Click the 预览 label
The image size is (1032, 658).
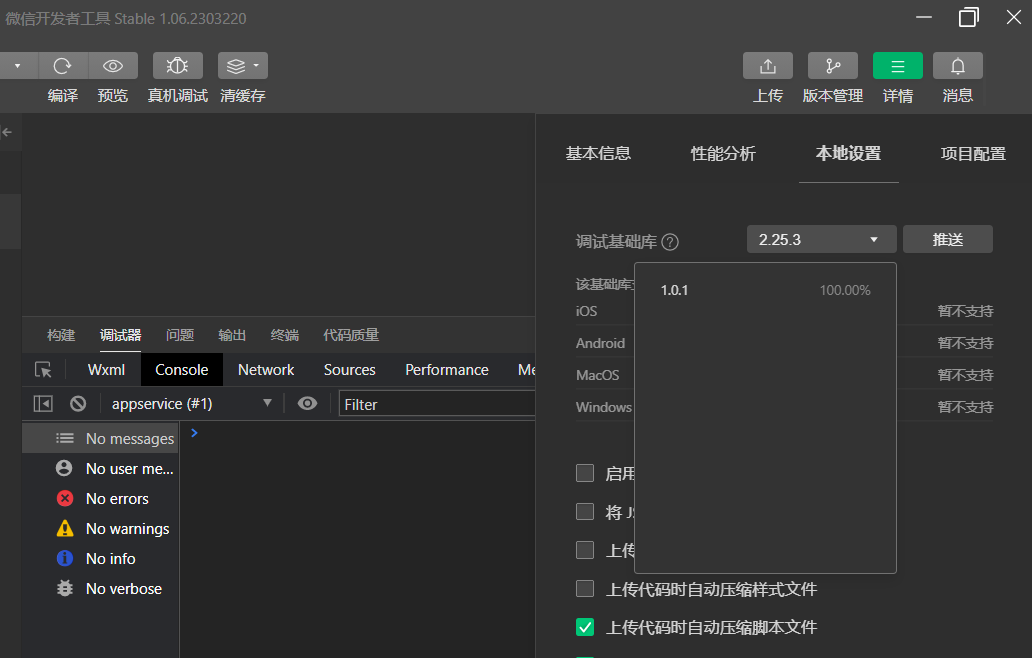coord(113,96)
